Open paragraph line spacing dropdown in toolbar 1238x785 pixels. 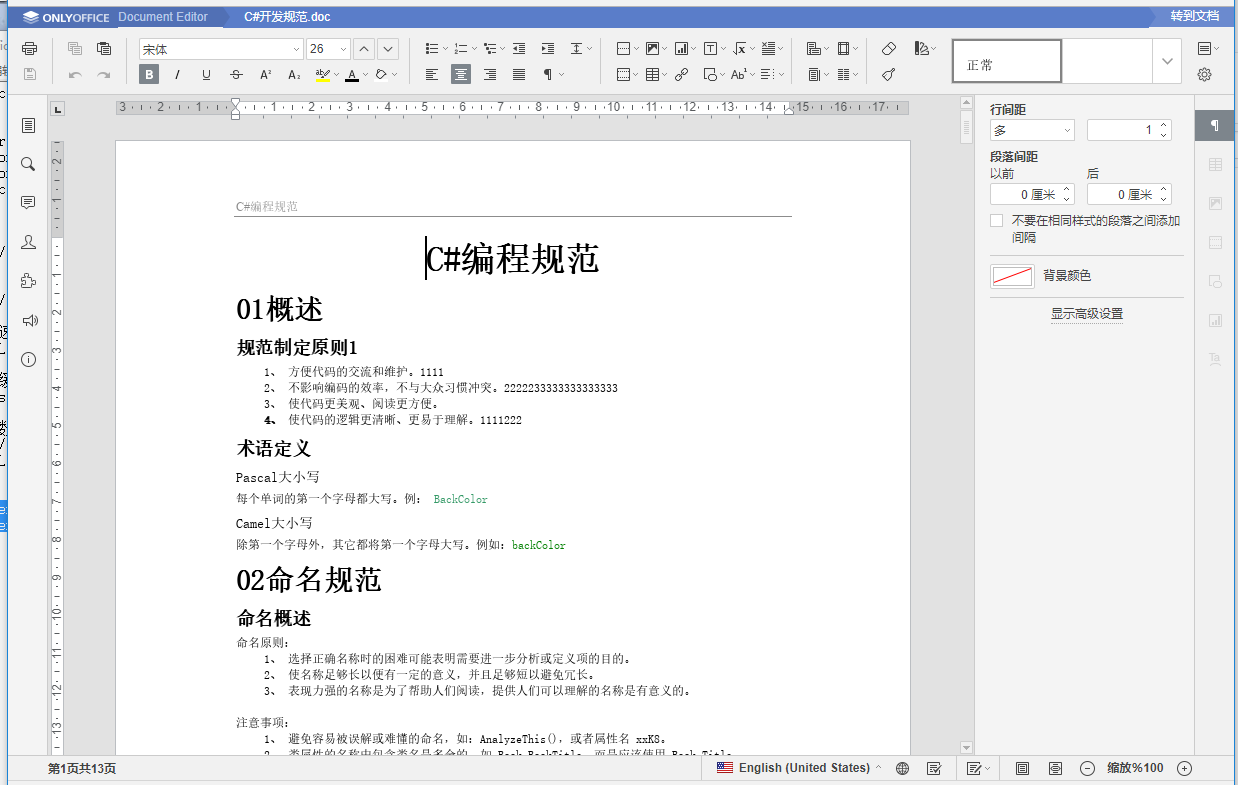tap(580, 49)
